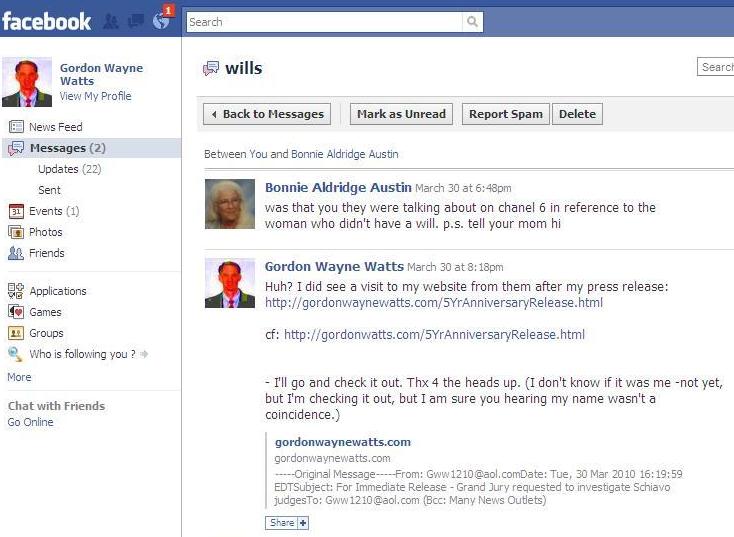Open Groups in sidebar
734x537 pixels.
pyautogui.click(x=46, y=333)
